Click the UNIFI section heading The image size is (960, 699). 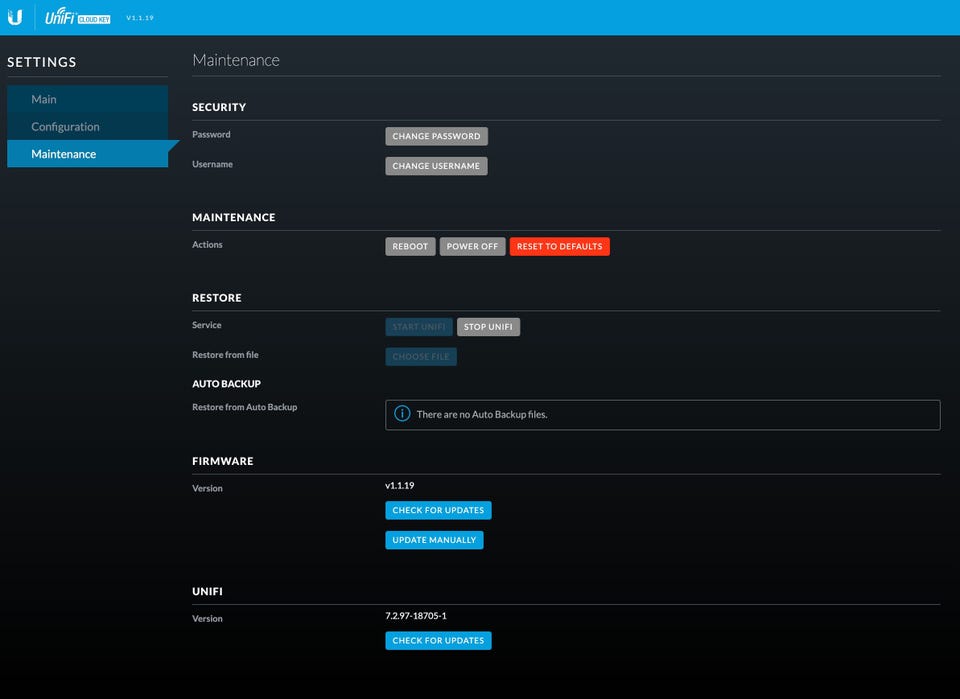[x=208, y=591]
